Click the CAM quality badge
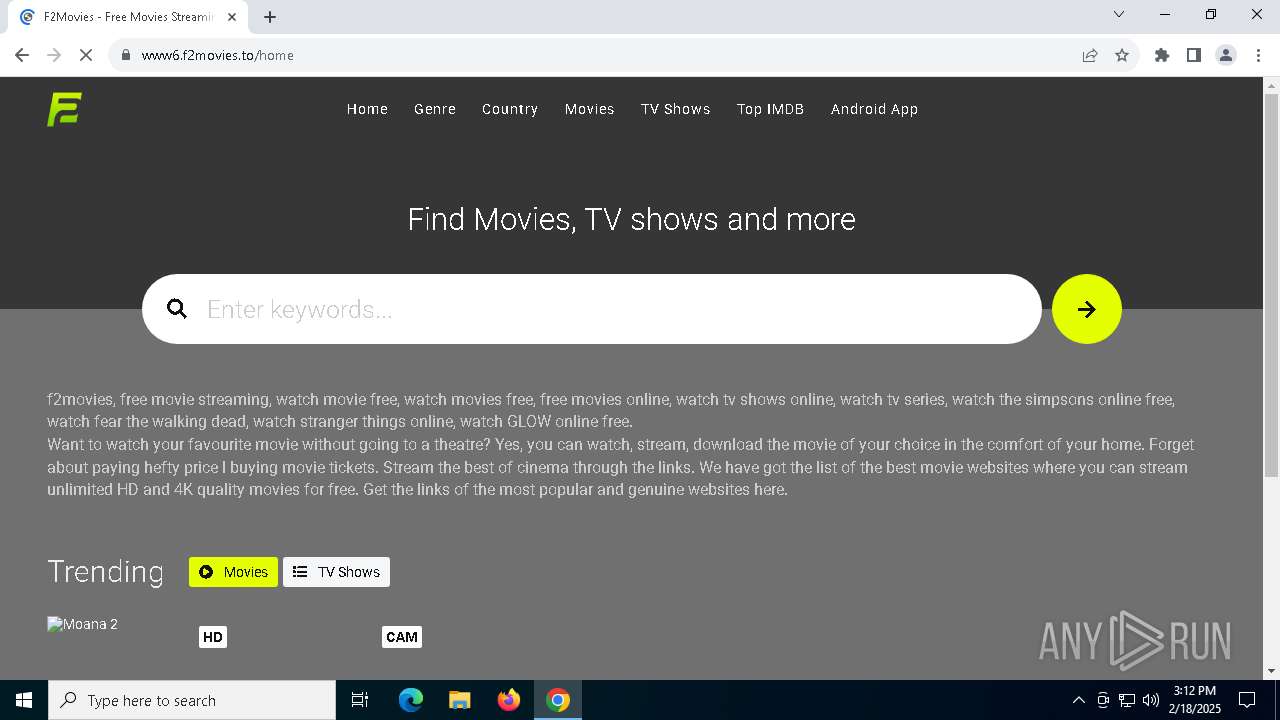This screenshot has width=1280, height=720. point(402,637)
